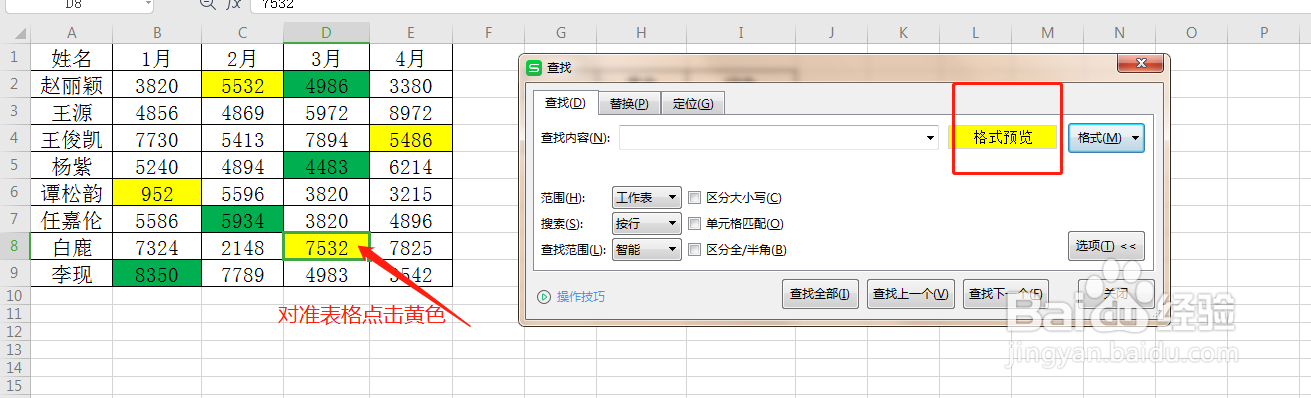Screen dimensions: 1311x398
Task: Click the zoom magnifier icon in formula bar
Action: coord(208,4)
